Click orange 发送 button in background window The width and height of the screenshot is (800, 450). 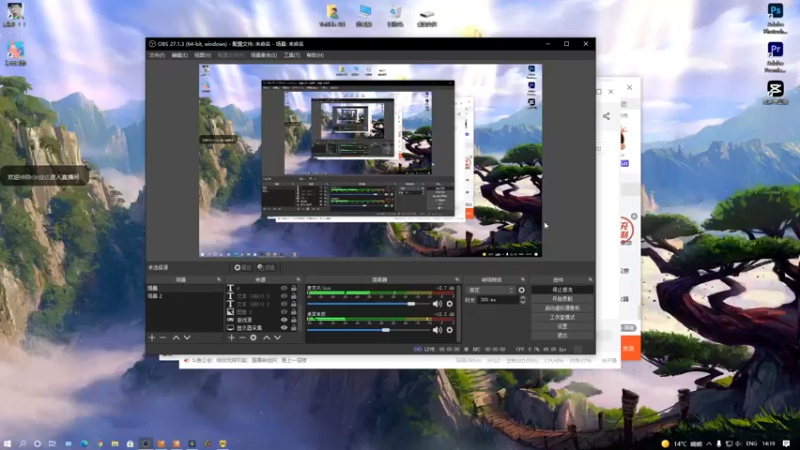point(631,348)
